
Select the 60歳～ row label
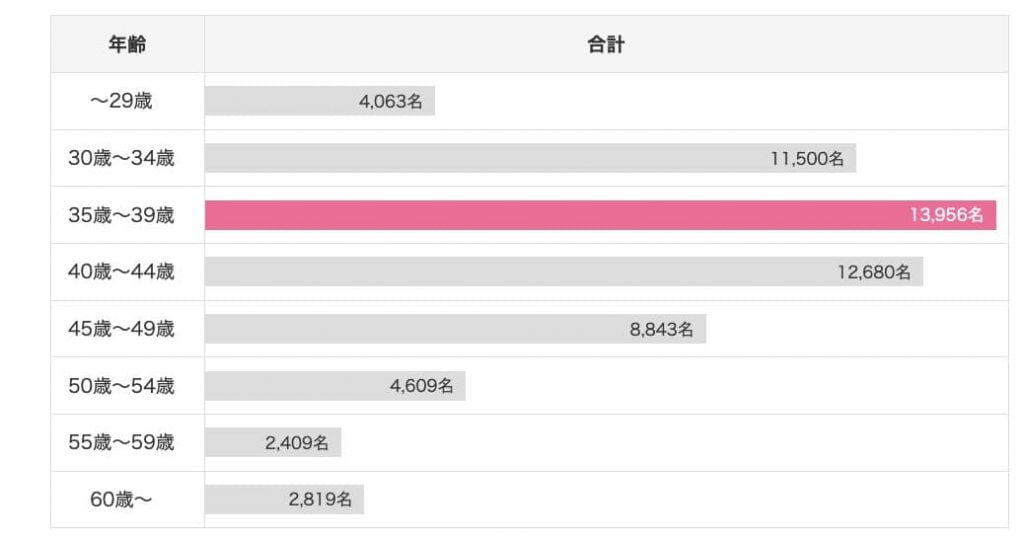pos(121,500)
